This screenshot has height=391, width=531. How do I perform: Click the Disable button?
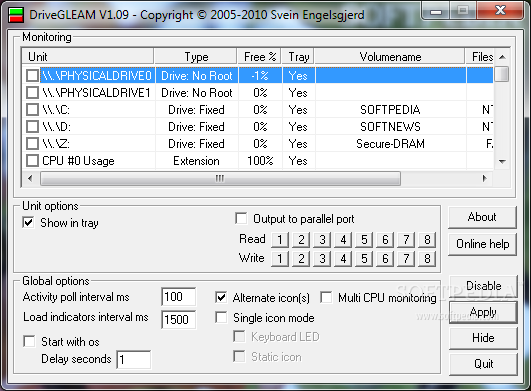click(x=483, y=286)
